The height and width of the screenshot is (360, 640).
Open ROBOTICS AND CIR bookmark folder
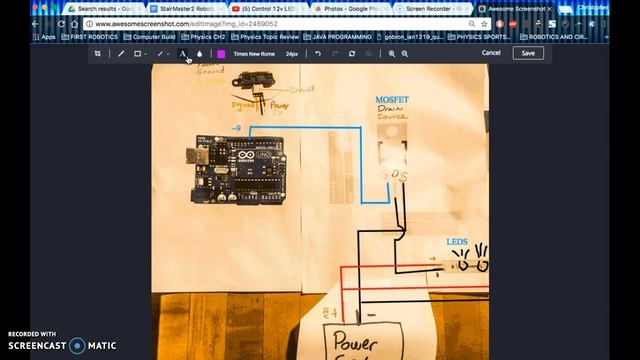(x=554, y=37)
